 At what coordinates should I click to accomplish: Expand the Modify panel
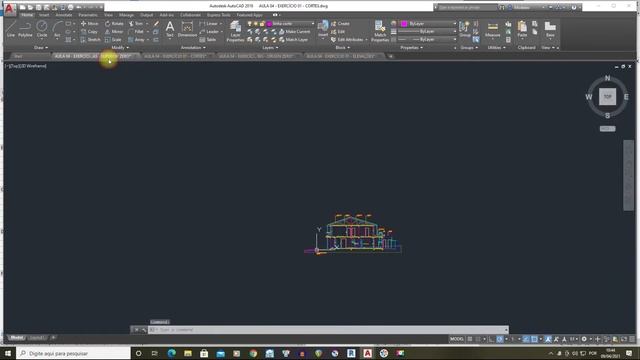(x=120, y=48)
